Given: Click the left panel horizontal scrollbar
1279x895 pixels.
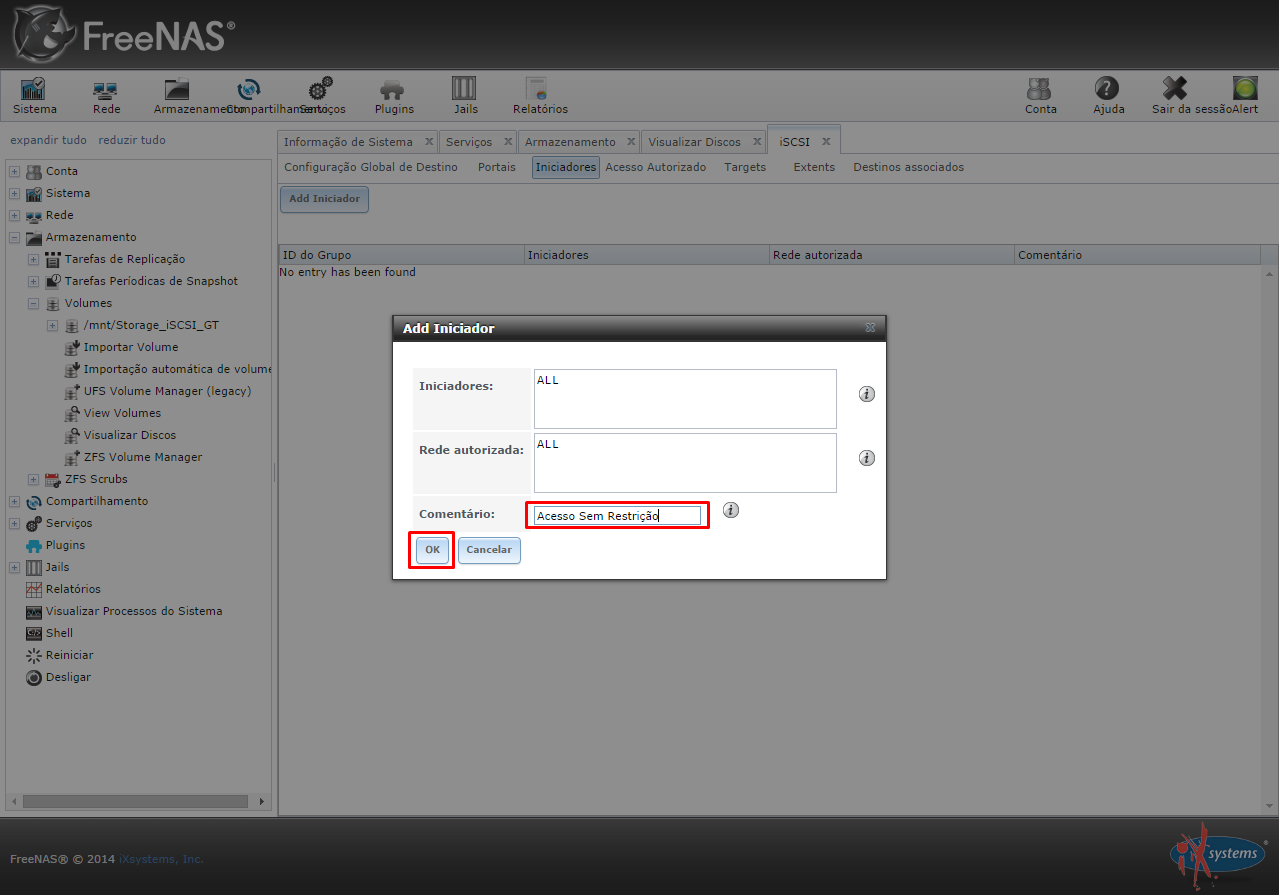Looking at the screenshot, I should point(134,801).
